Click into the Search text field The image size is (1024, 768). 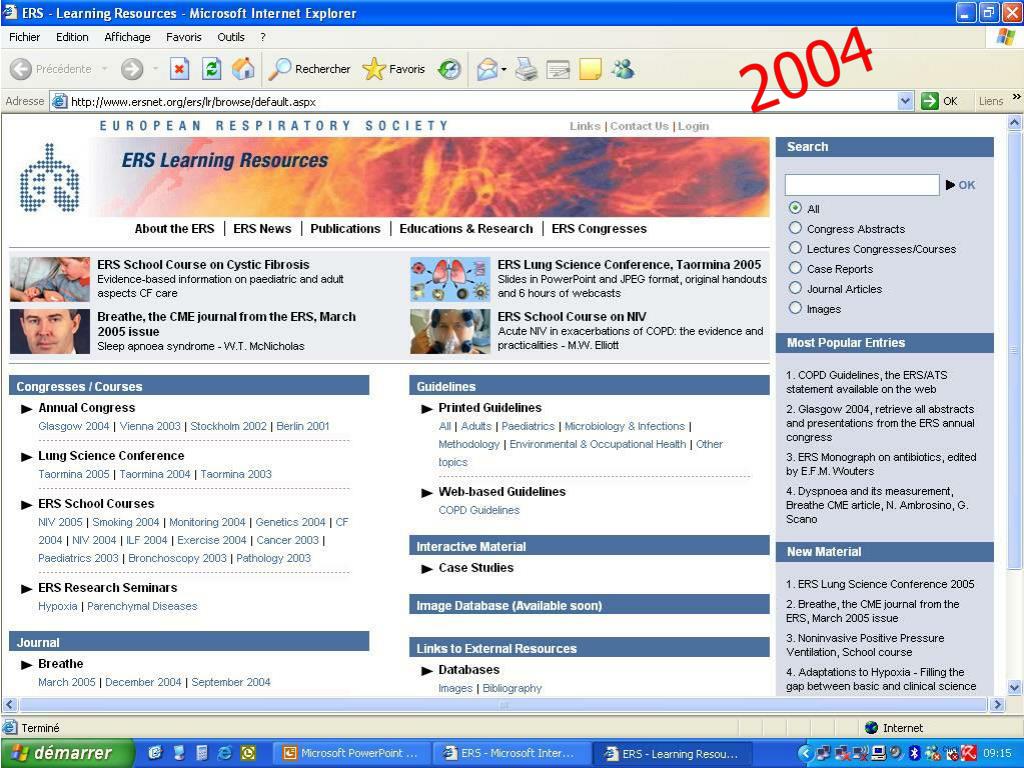point(862,185)
